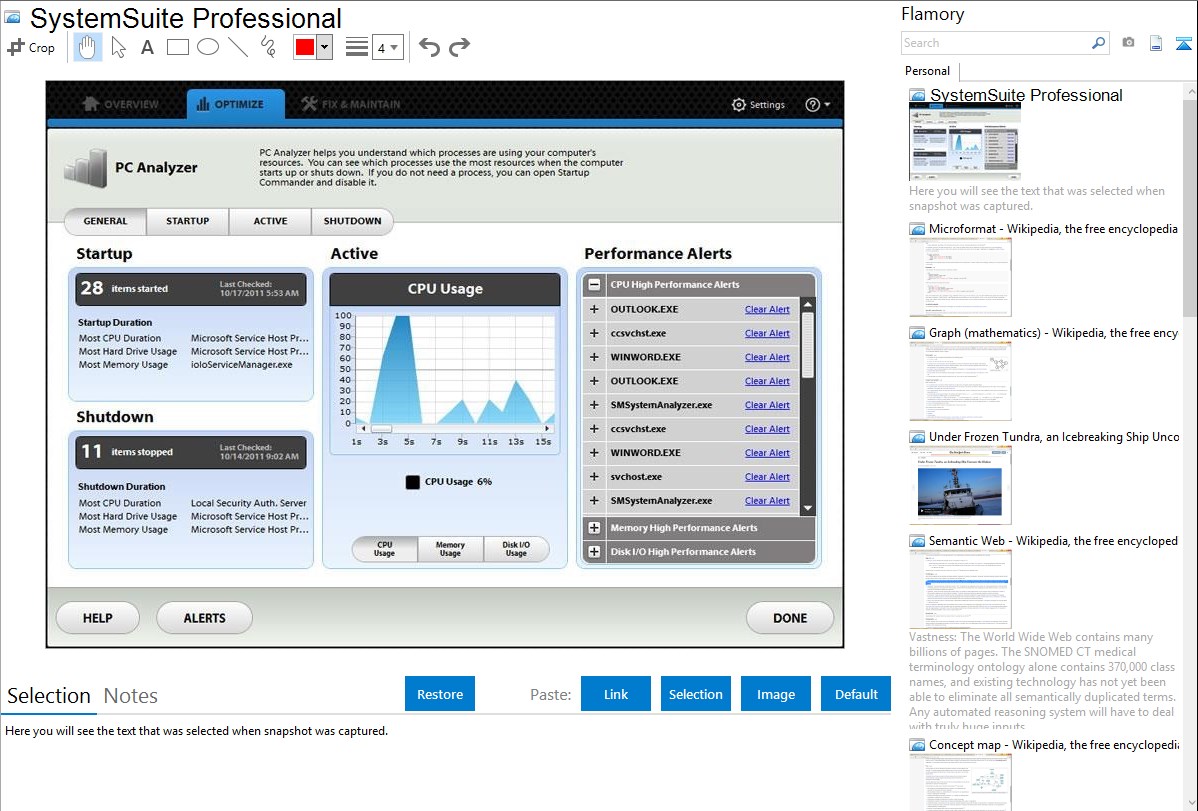Click the DONE button
Viewport: 1198px width, 811px height.
790,618
